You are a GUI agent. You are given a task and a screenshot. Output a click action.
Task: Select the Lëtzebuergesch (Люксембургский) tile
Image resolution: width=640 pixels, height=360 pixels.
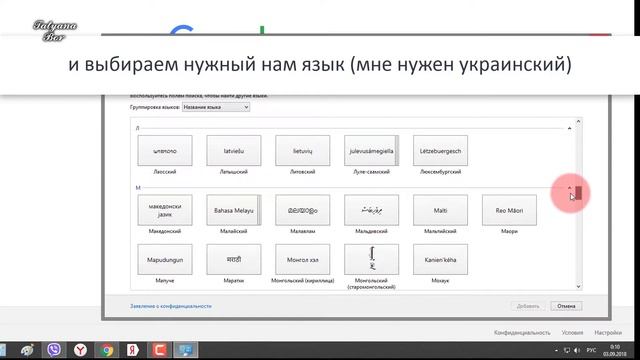tap(440, 151)
